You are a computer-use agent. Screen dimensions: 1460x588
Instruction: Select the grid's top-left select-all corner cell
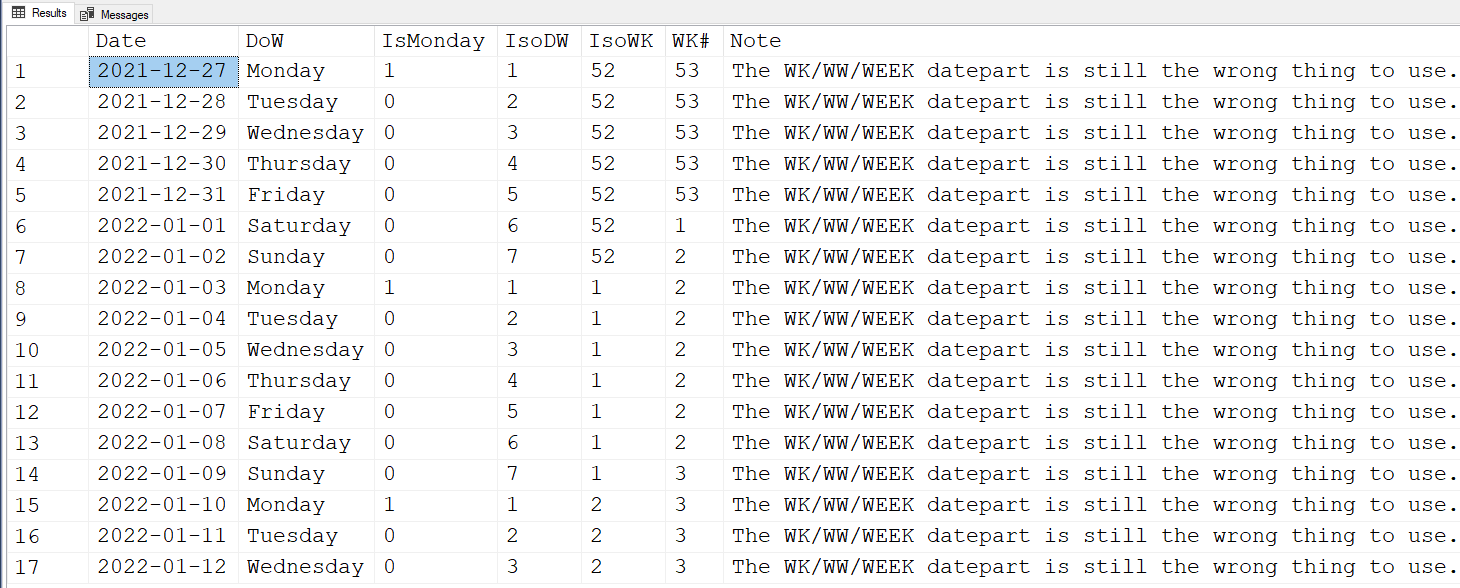click(46, 41)
